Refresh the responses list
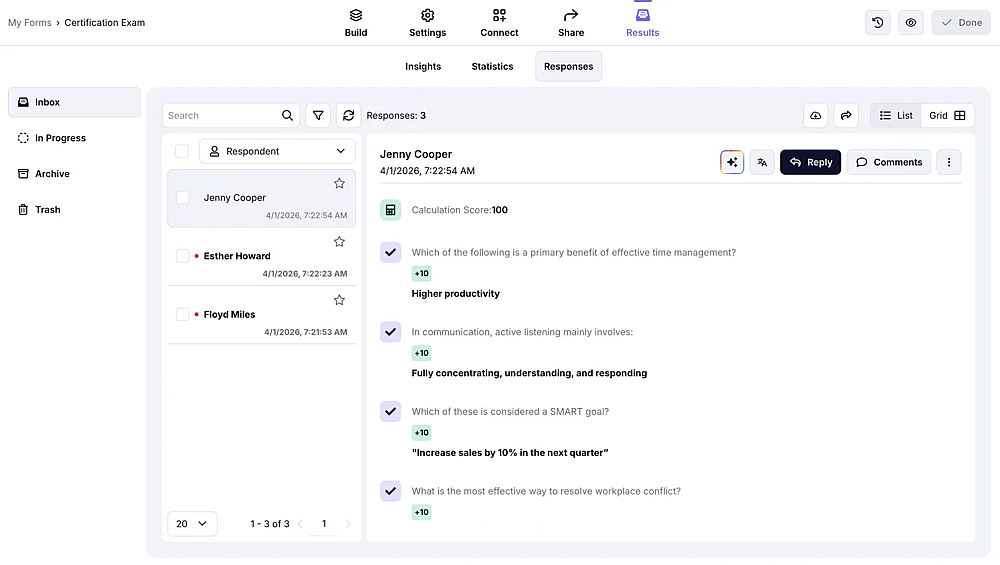This screenshot has height=565, width=1000. [x=348, y=115]
